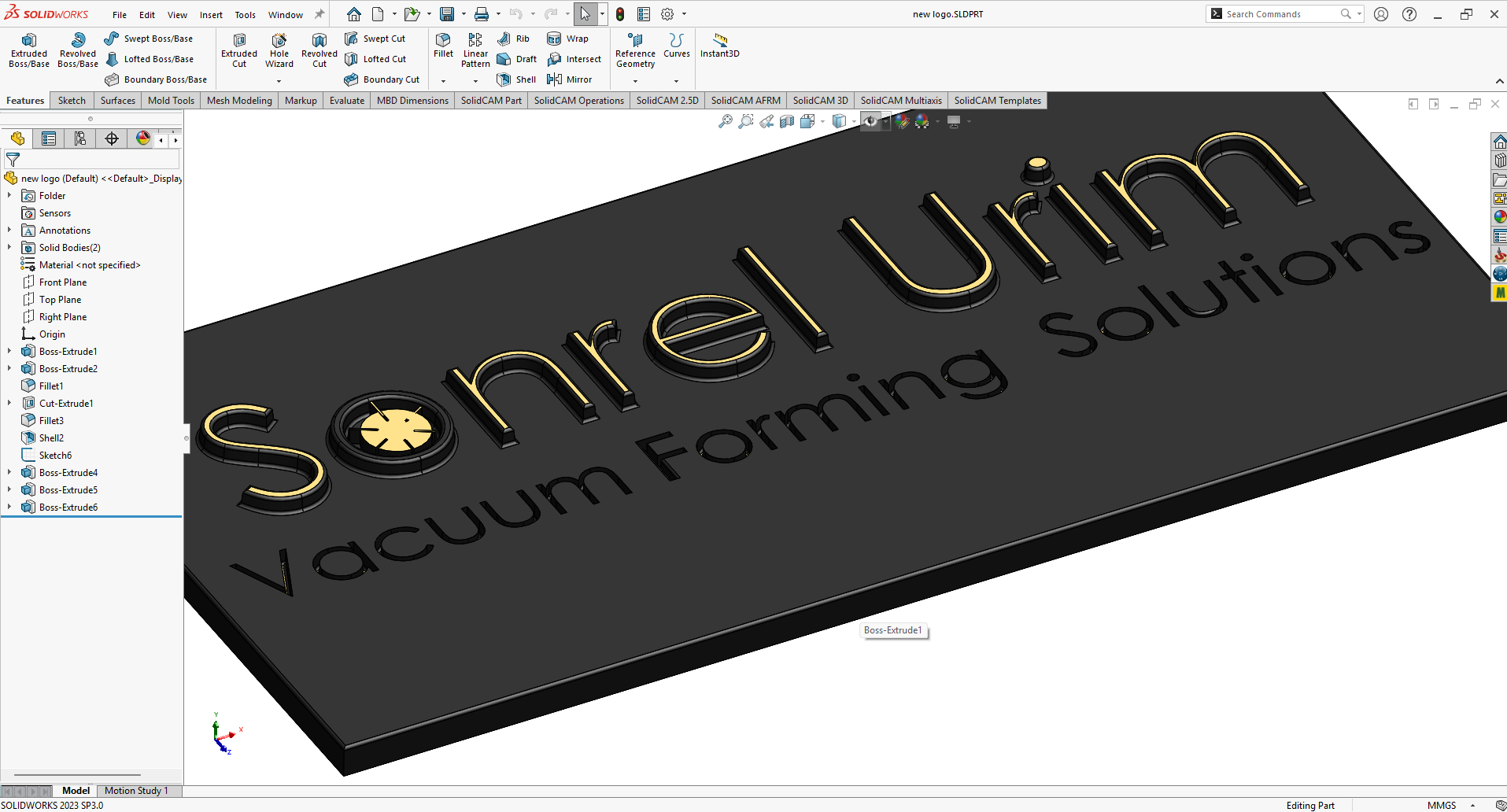Expand the Annotations tree node
Image resolution: width=1507 pixels, height=812 pixels.
[x=9, y=231]
